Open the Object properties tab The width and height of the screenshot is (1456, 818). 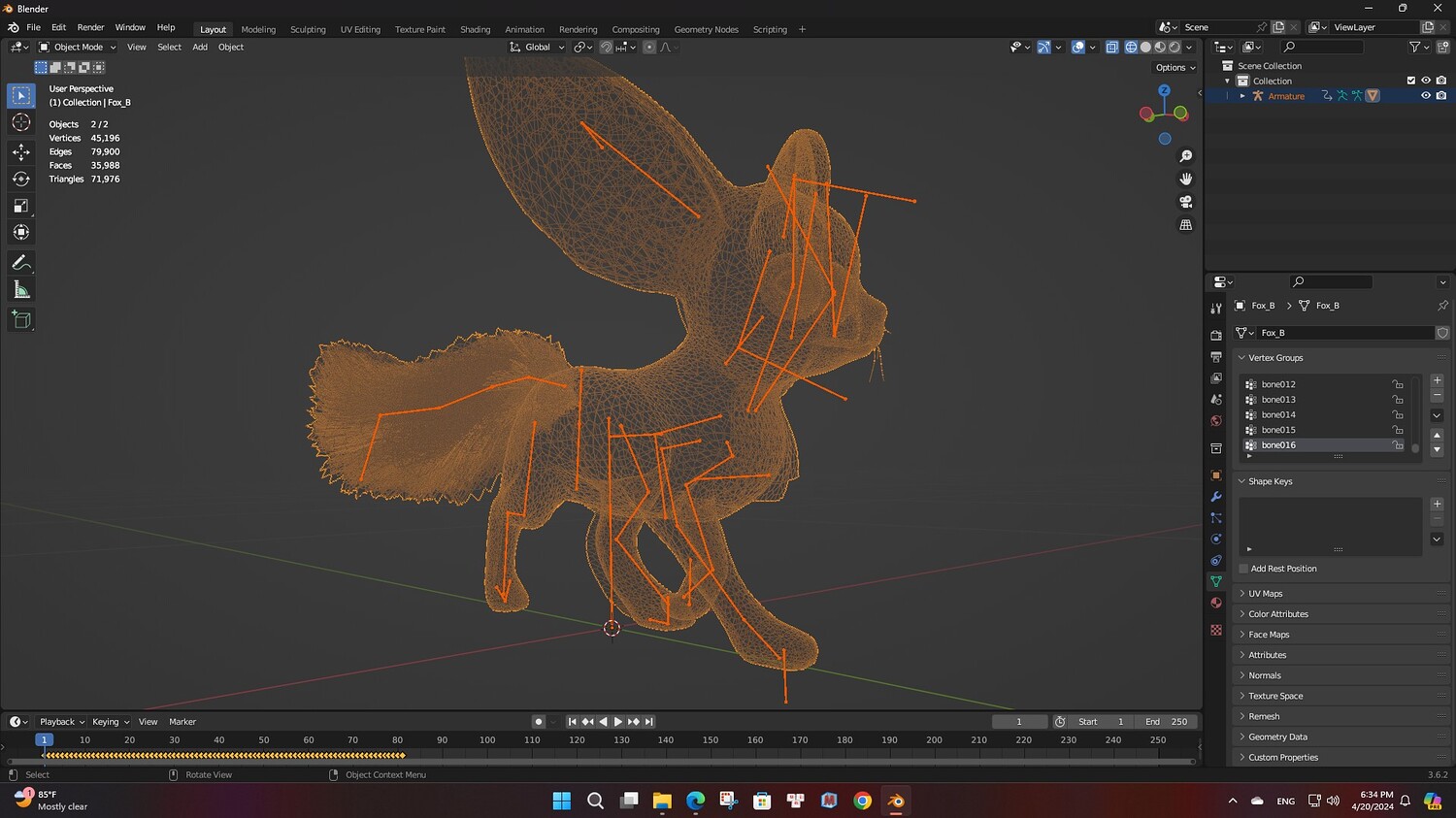(1216, 475)
